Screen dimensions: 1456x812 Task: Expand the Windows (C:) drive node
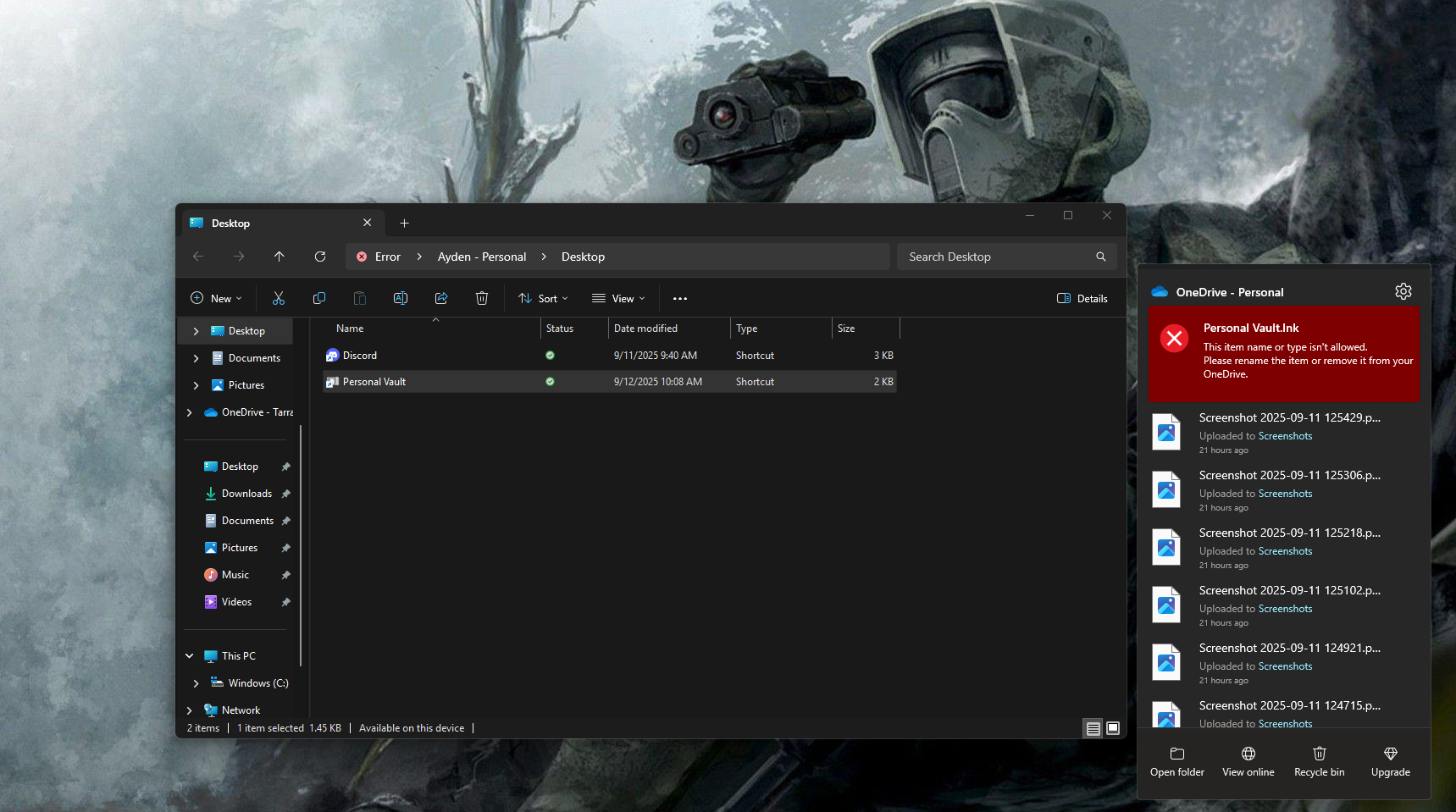point(196,683)
